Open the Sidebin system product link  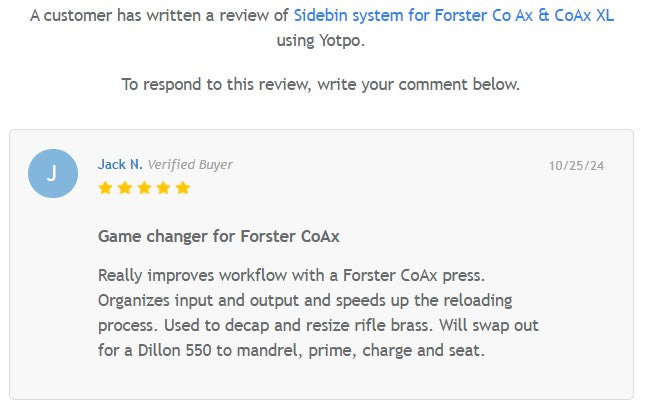click(453, 16)
